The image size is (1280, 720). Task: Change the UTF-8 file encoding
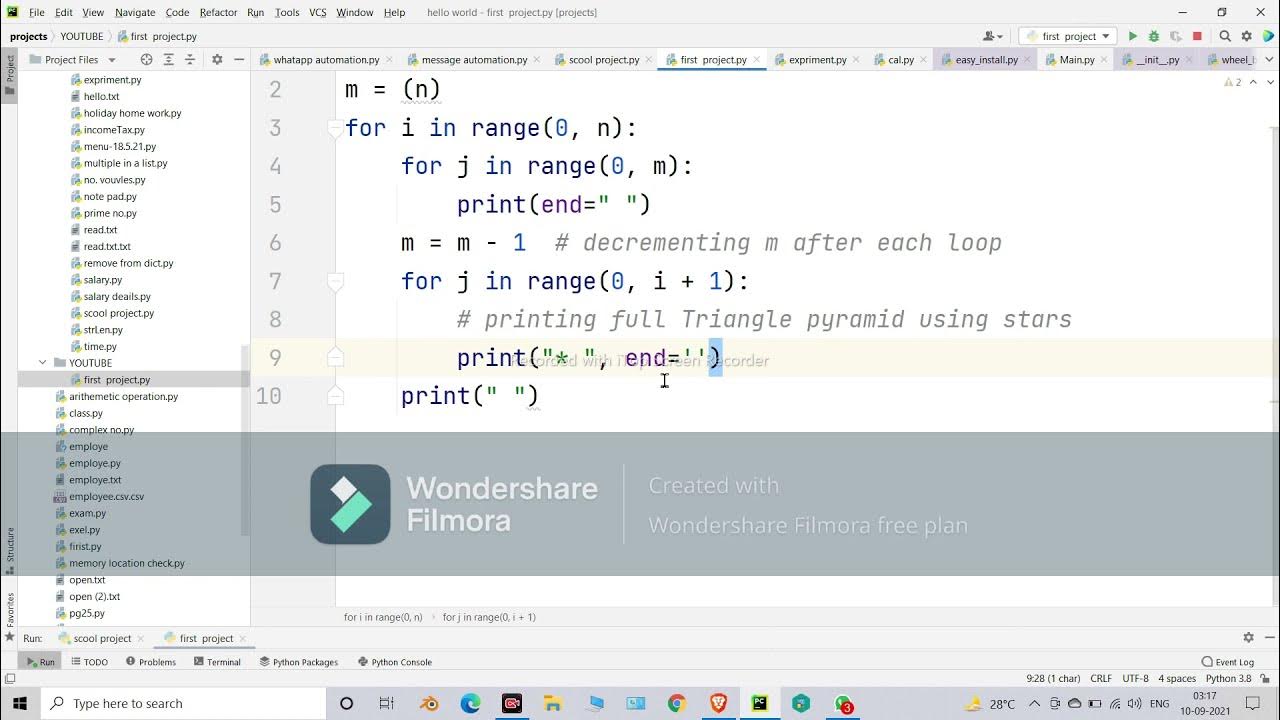pos(1135,679)
